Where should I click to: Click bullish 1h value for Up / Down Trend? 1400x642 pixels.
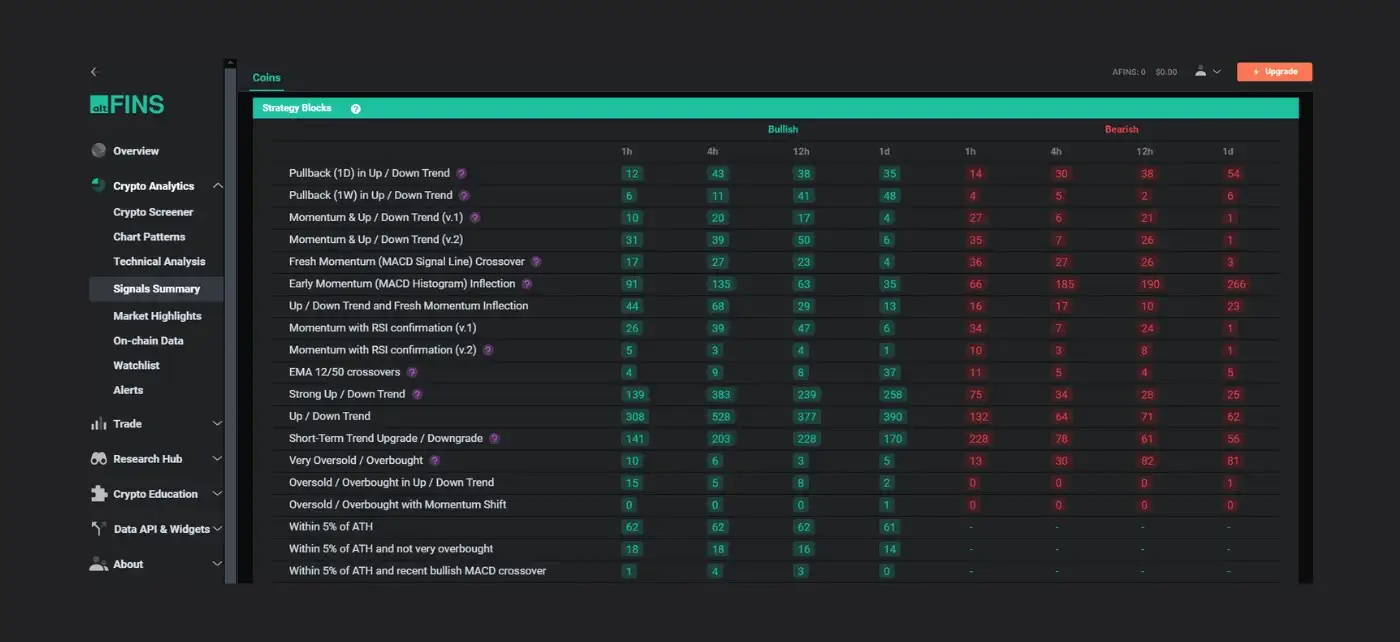click(632, 417)
